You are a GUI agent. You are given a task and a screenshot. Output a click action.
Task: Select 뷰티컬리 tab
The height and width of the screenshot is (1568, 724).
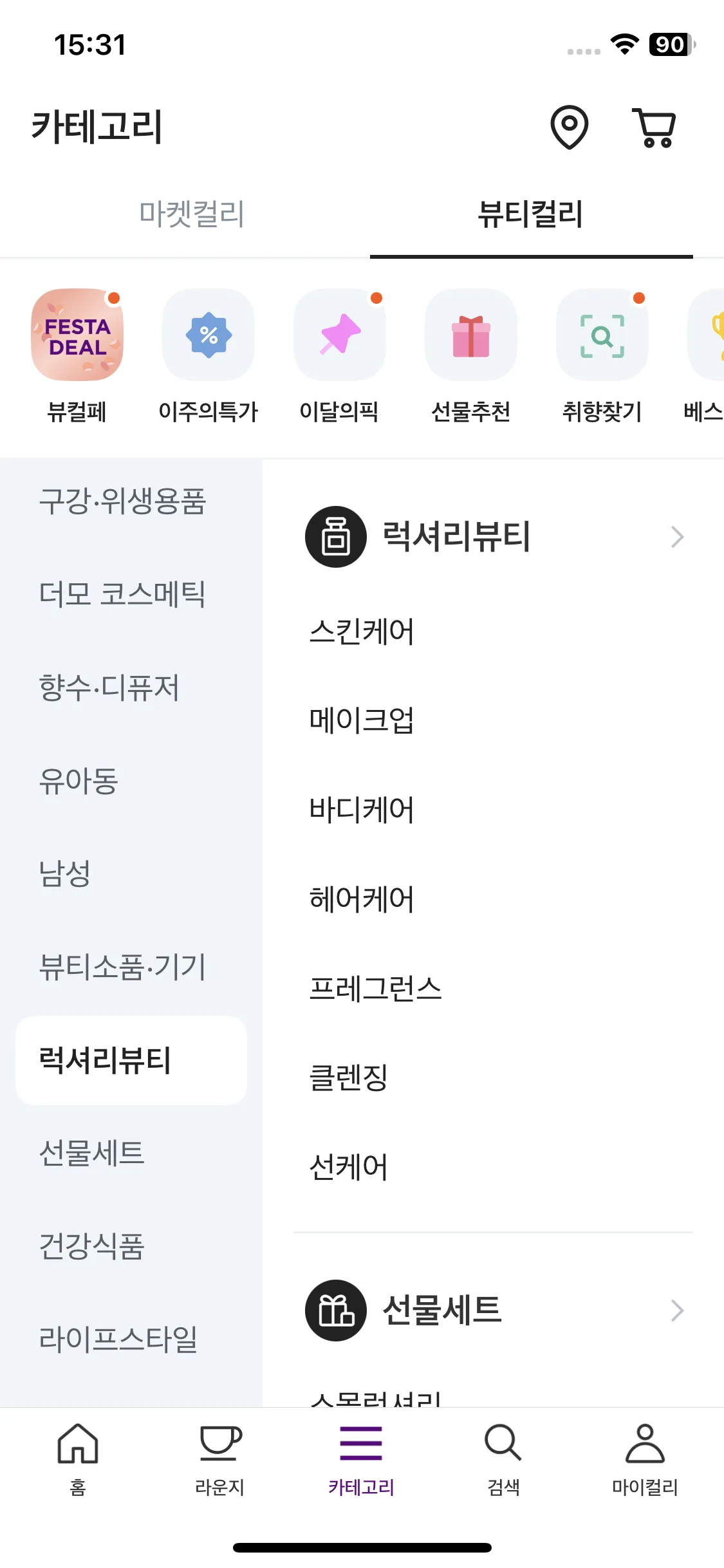click(531, 214)
